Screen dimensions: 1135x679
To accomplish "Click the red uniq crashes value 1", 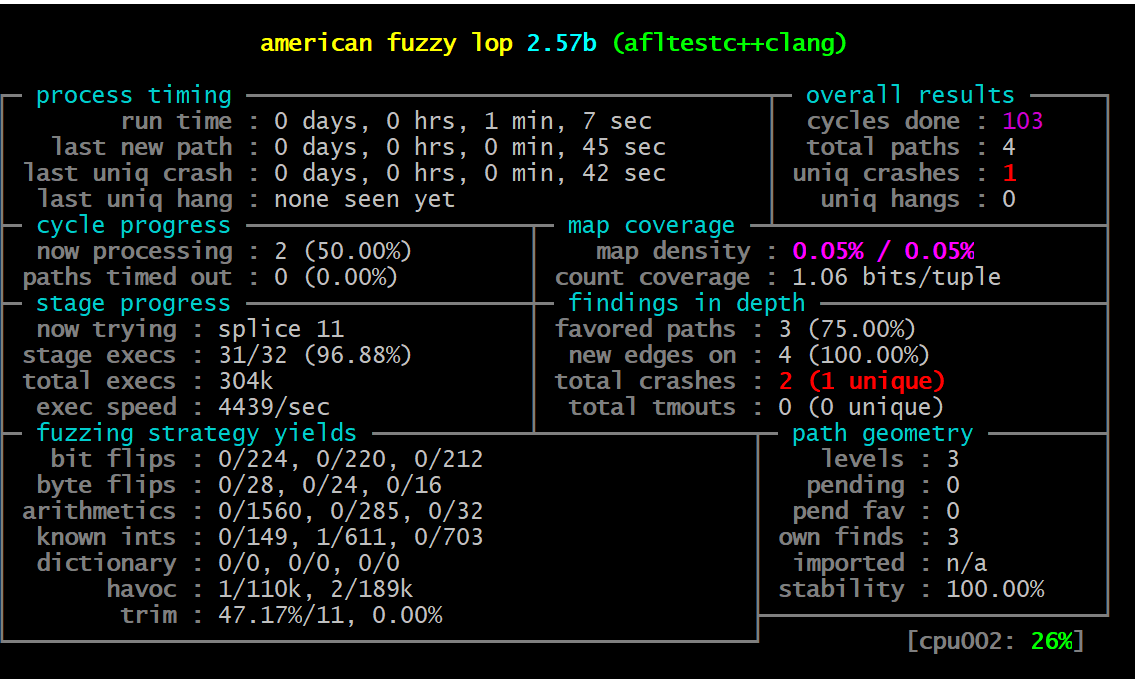I will [x=1009, y=173].
